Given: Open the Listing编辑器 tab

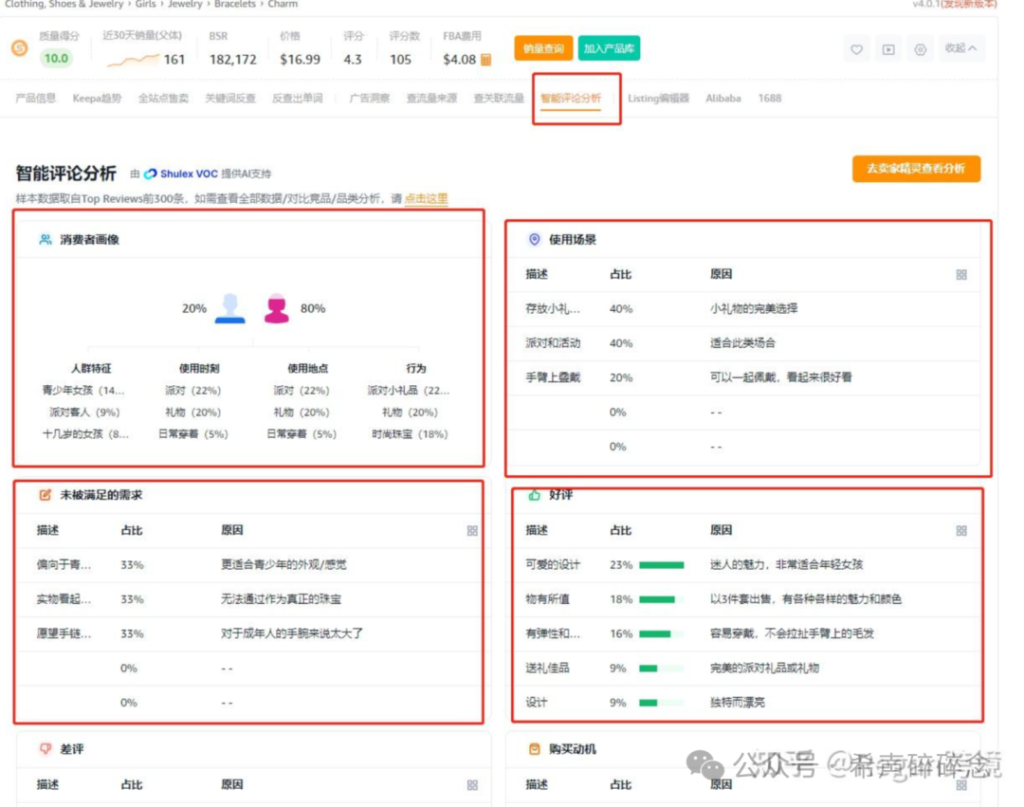Looking at the screenshot, I should click(658, 99).
